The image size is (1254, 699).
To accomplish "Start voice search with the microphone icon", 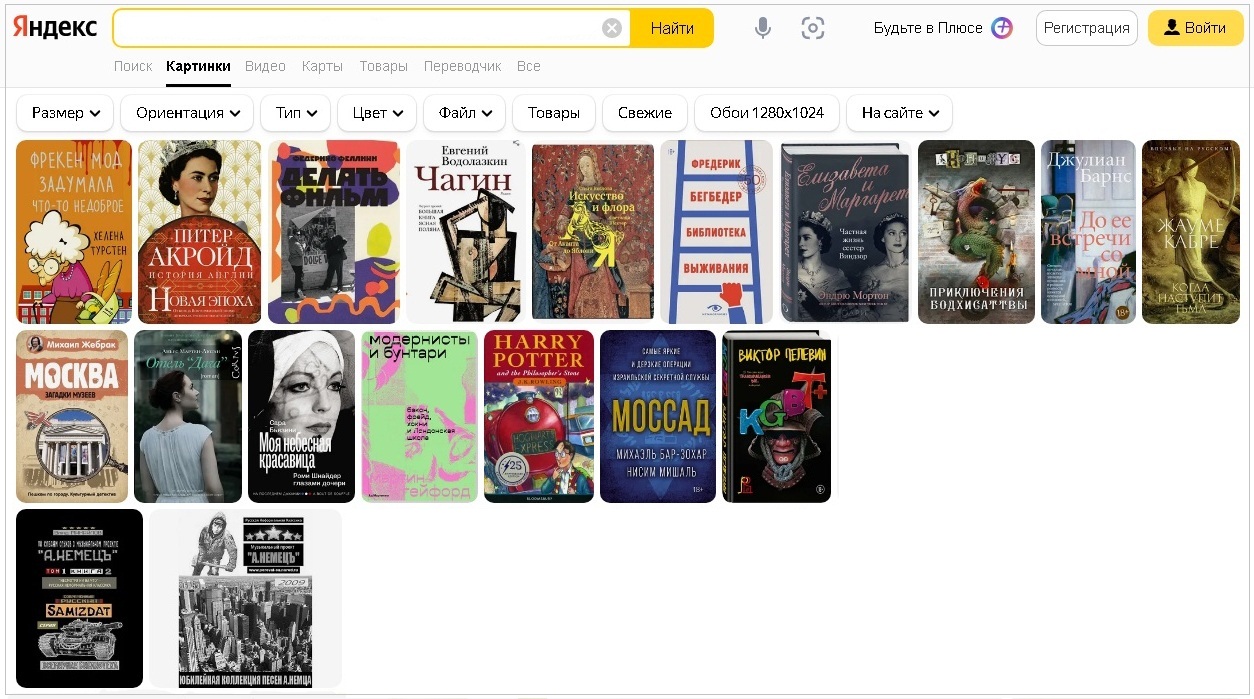I will click(x=763, y=28).
